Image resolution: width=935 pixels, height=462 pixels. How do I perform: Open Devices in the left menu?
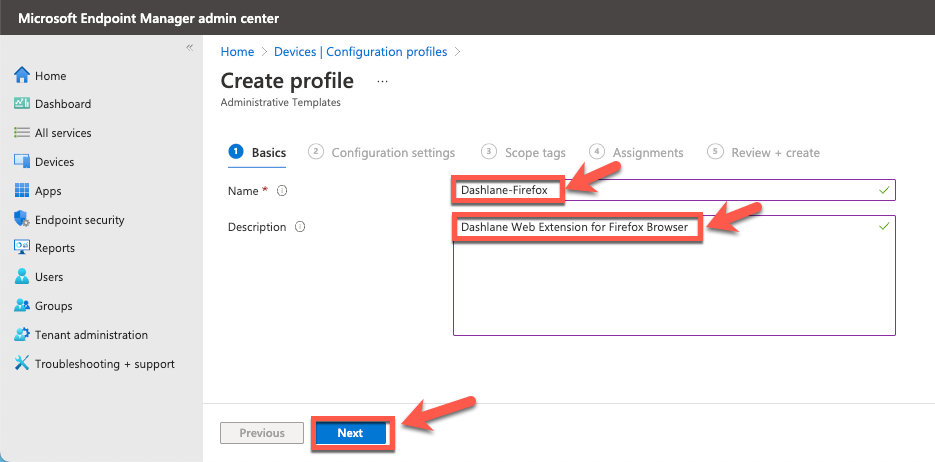click(55, 162)
